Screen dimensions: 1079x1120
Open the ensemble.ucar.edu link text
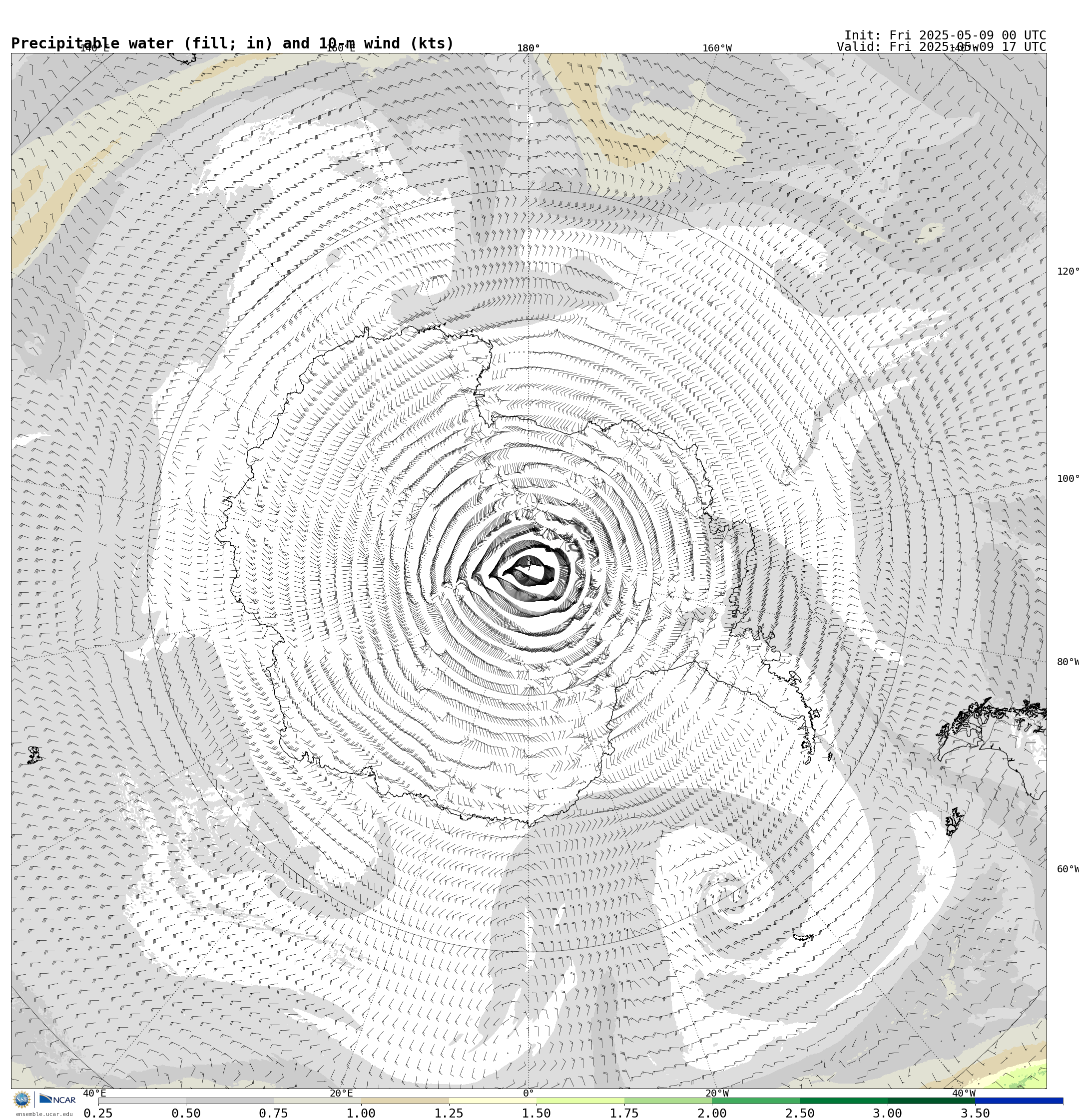44,1115
